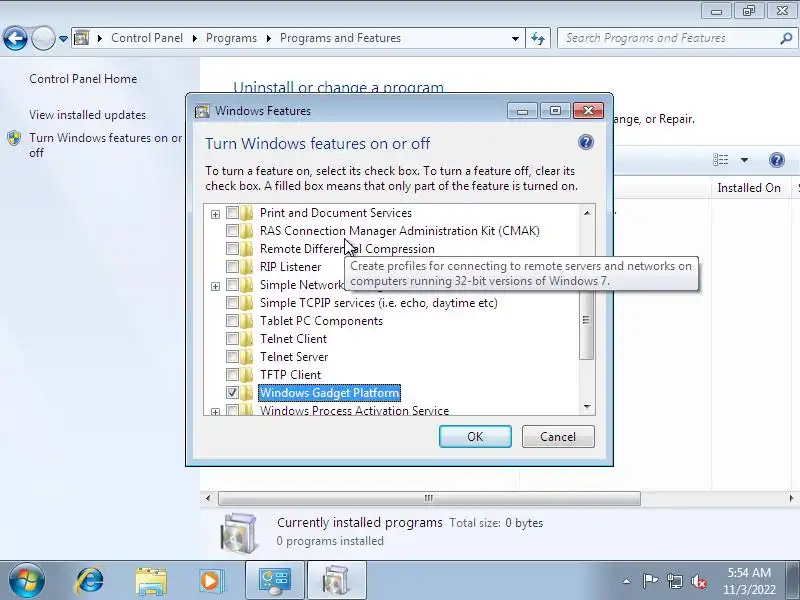Show hidden system tray icons
The image size is (800, 600).
(627, 581)
